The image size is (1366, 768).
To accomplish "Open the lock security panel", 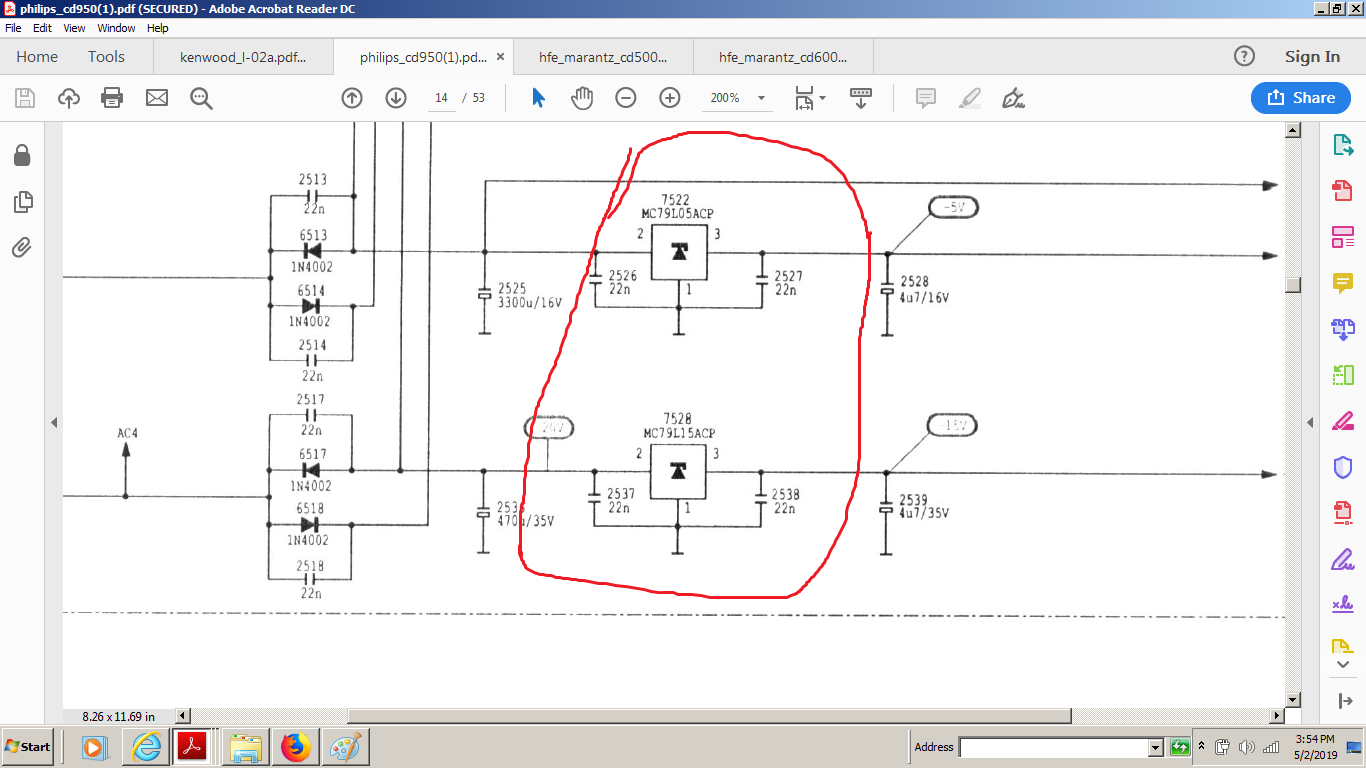I will [x=22, y=155].
